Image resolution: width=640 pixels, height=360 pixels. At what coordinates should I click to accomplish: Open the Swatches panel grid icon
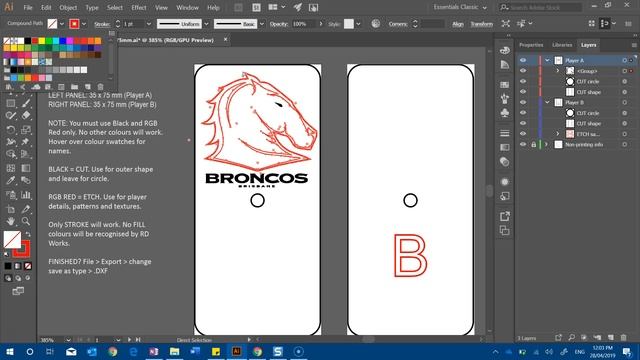504,84
